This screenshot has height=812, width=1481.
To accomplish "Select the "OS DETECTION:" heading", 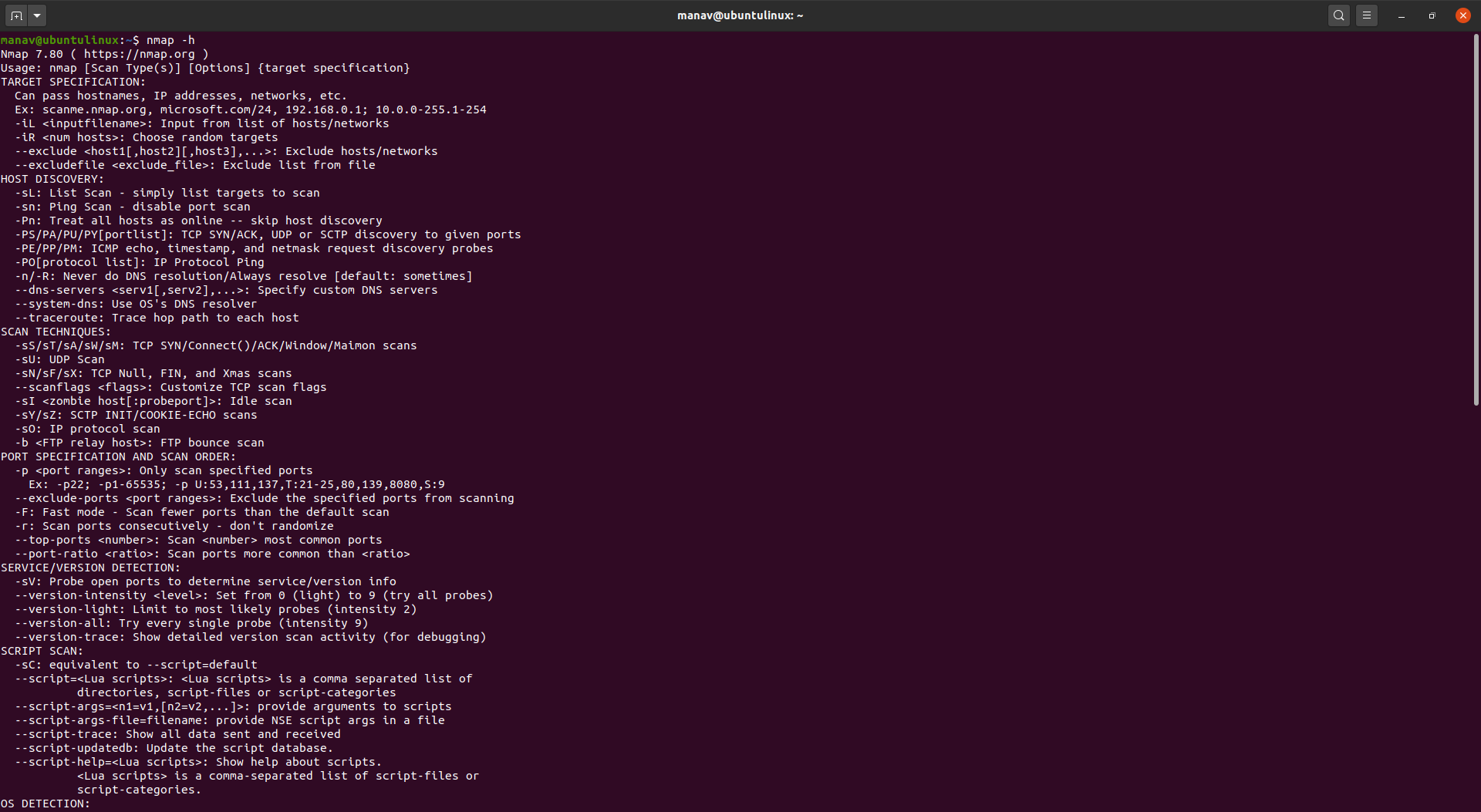I will pyautogui.click(x=46, y=804).
